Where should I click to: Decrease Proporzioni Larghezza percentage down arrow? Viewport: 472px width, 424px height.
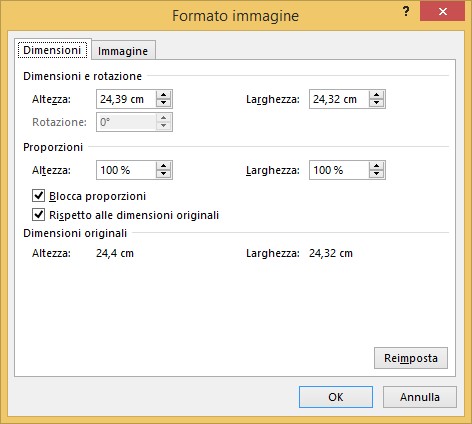click(376, 174)
